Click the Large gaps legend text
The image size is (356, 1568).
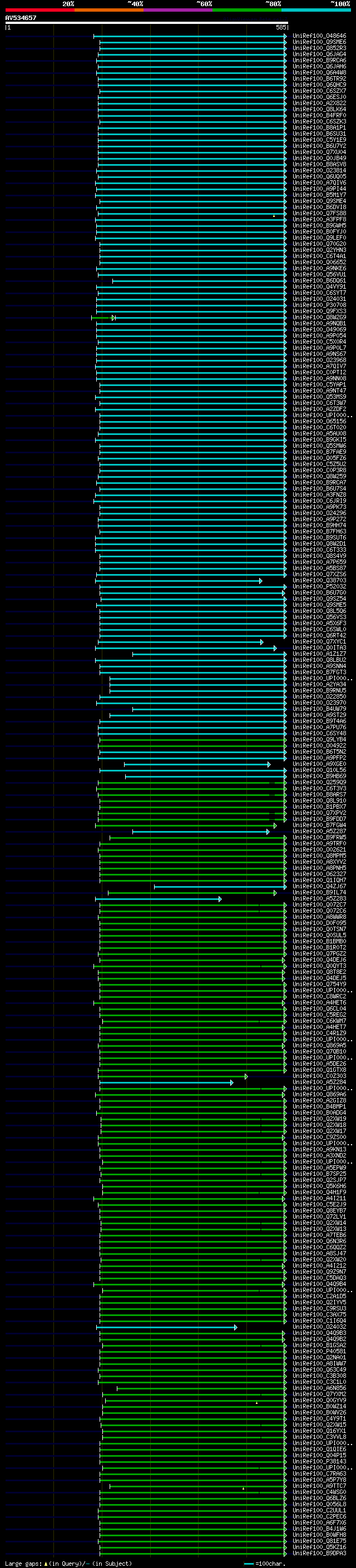pos(68,1563)
